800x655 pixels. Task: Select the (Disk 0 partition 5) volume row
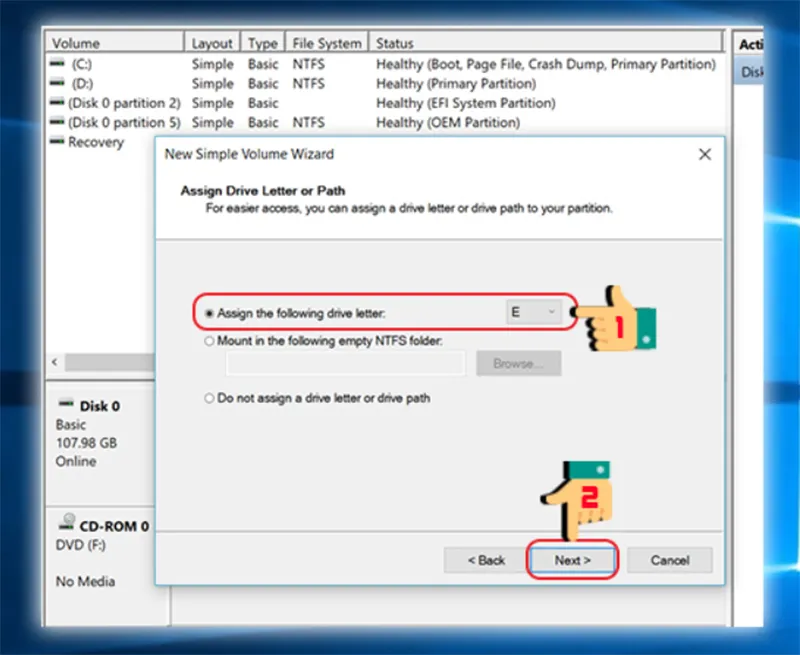tap(385, 122)
